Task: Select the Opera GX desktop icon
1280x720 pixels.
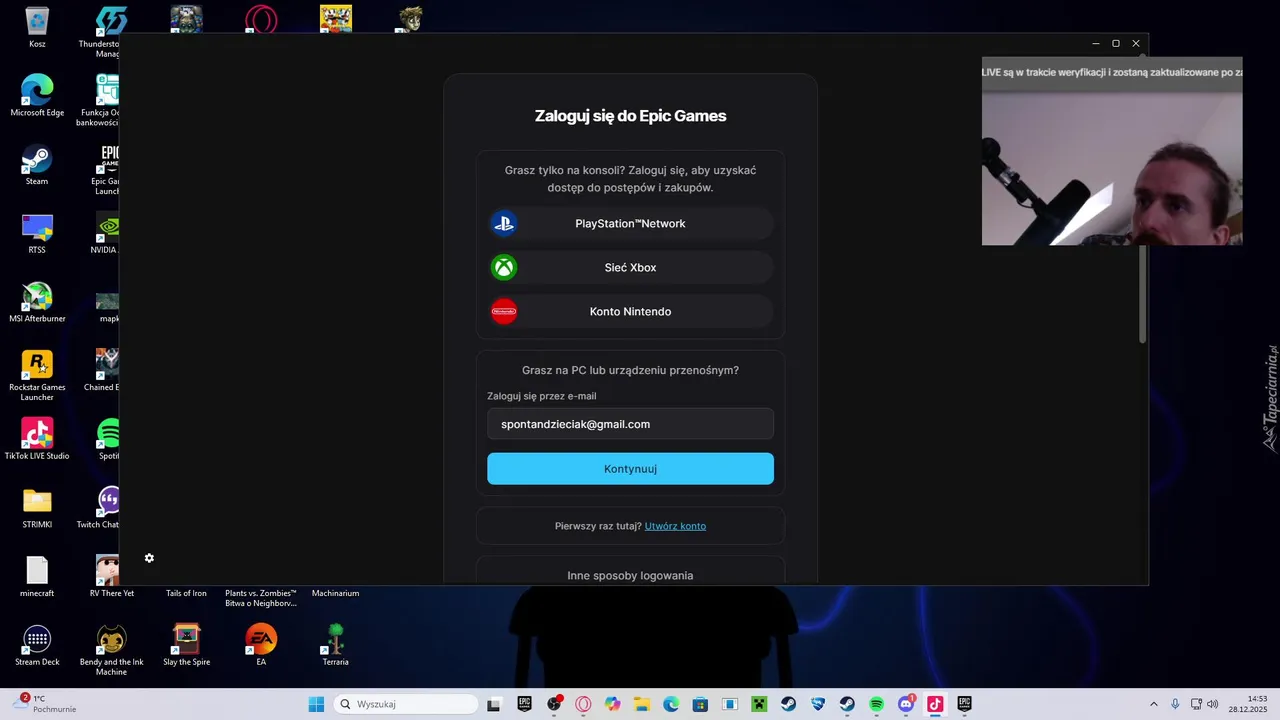Action: [x=261, y=18]
